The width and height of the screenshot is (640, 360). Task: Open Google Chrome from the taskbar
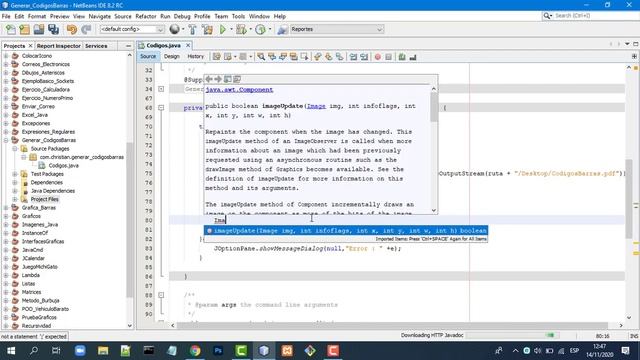click(x=195, y=351)
